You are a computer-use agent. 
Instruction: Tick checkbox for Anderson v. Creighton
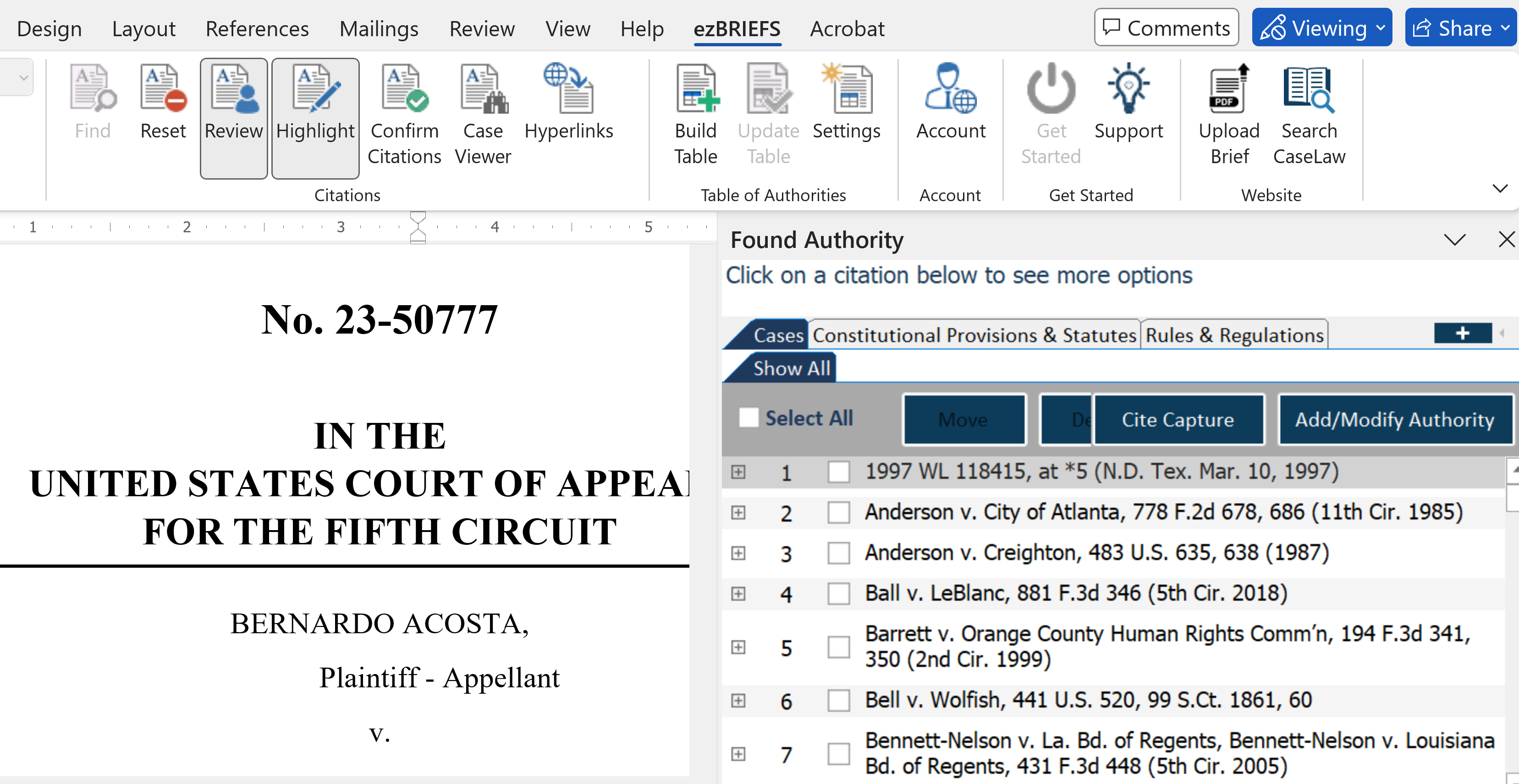(838, 553)
